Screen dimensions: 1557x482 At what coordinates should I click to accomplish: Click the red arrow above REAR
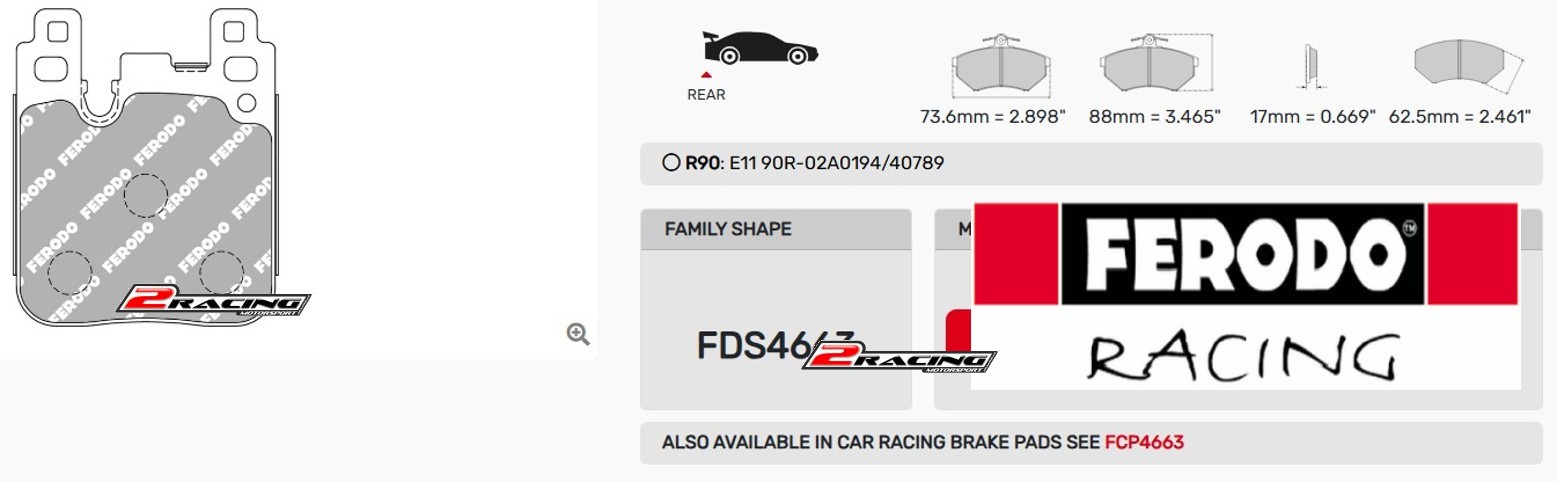click(706, 74)
